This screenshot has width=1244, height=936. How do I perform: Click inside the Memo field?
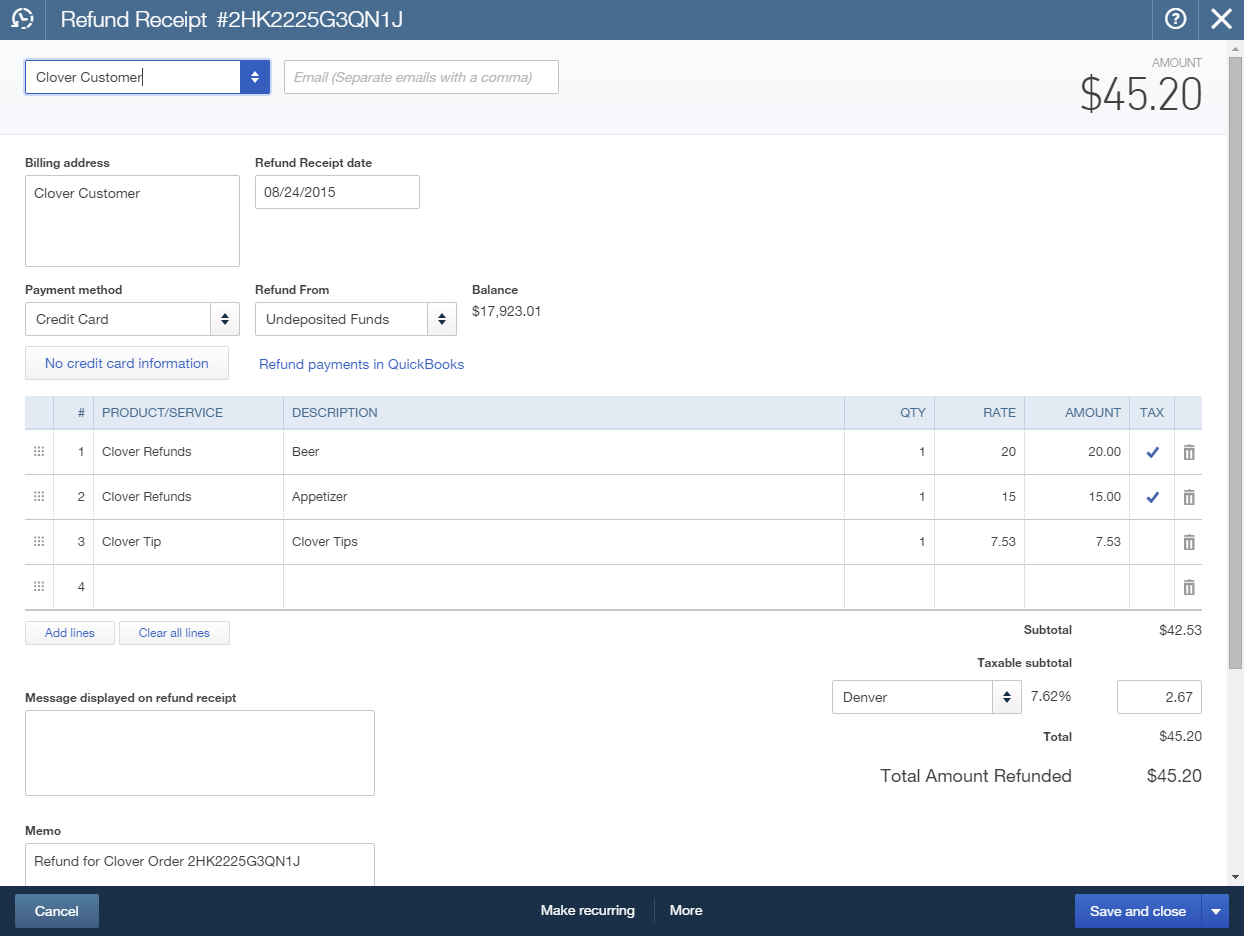coord(200,861)
